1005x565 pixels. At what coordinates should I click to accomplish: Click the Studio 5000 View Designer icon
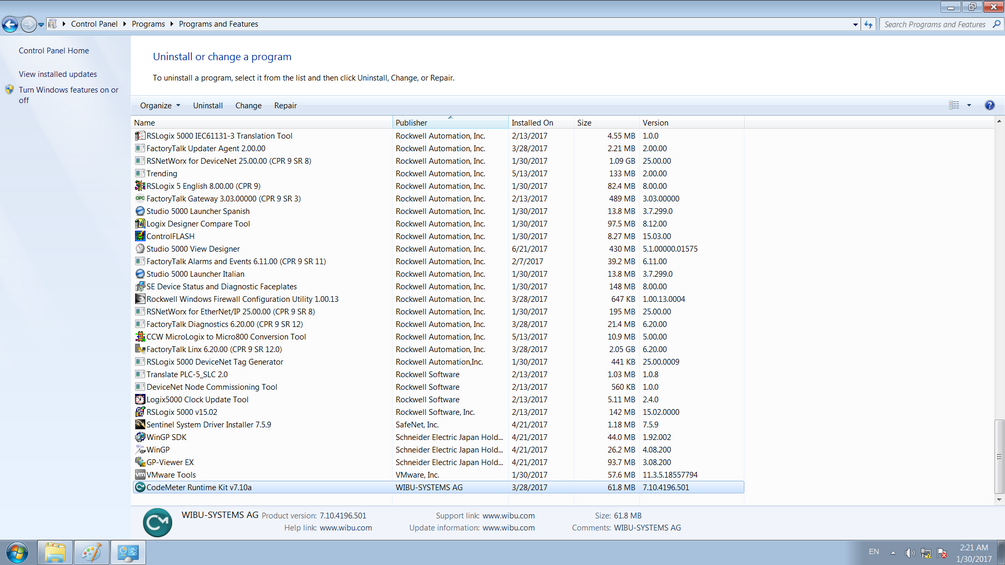140,249
